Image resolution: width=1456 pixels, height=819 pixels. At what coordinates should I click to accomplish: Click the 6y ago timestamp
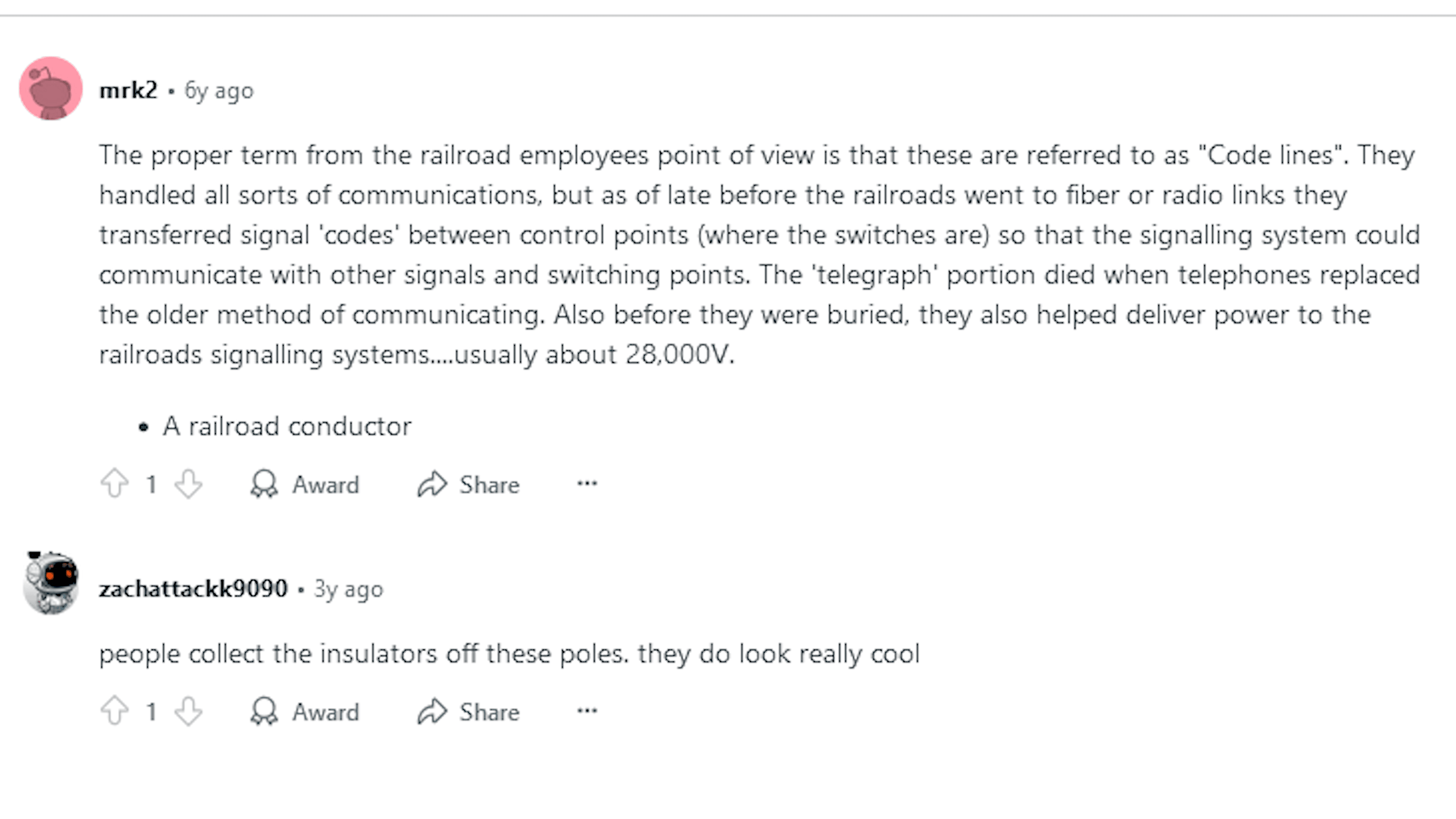219,91
